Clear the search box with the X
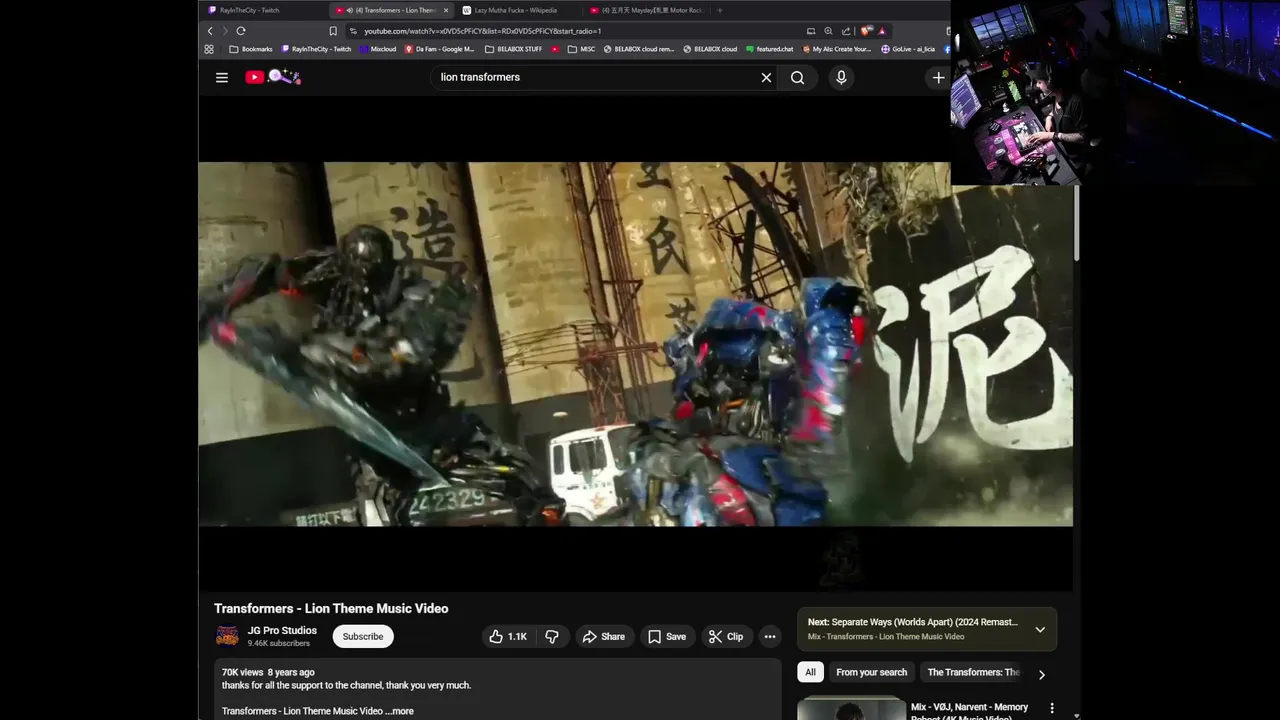 point(766,77)
